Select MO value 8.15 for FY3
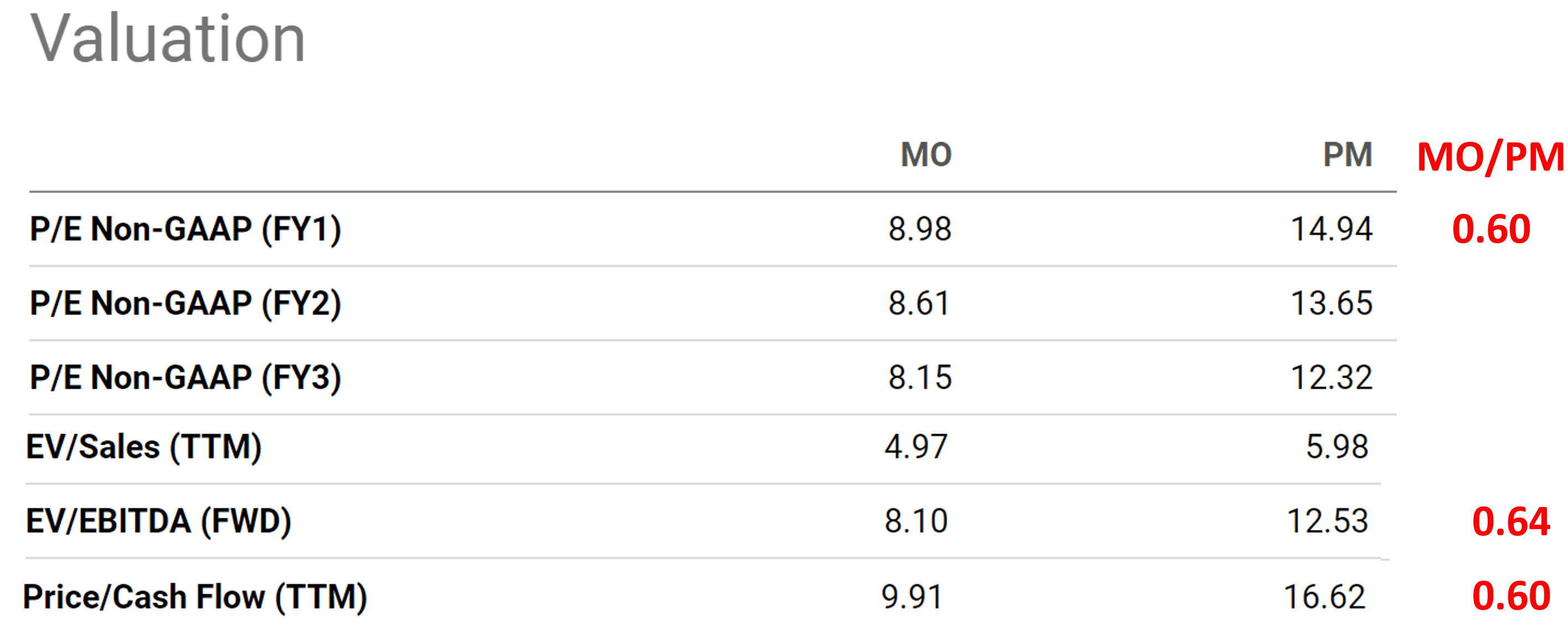Image resolution: width=1568 pixels, height=630 pixels. [919, 378]
